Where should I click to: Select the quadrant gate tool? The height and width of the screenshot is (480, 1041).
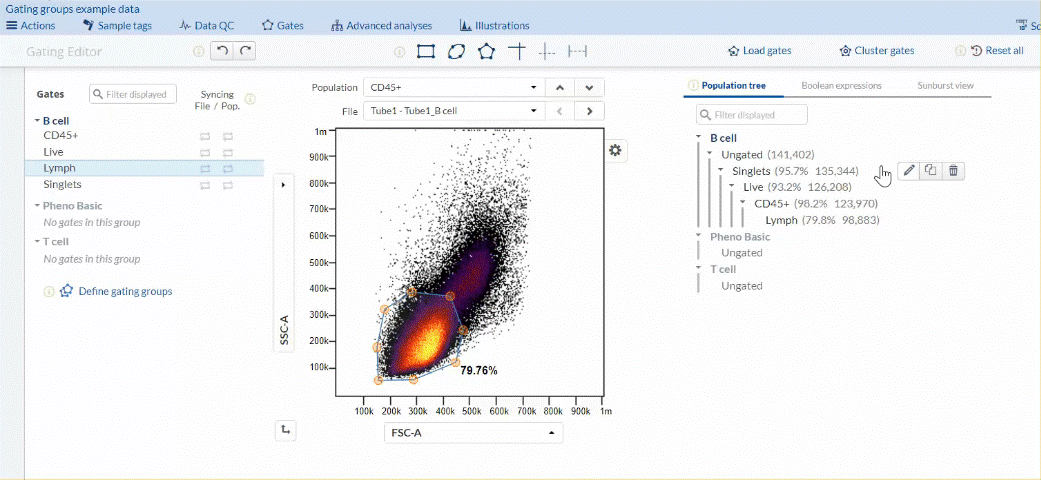tap(516, 51)
